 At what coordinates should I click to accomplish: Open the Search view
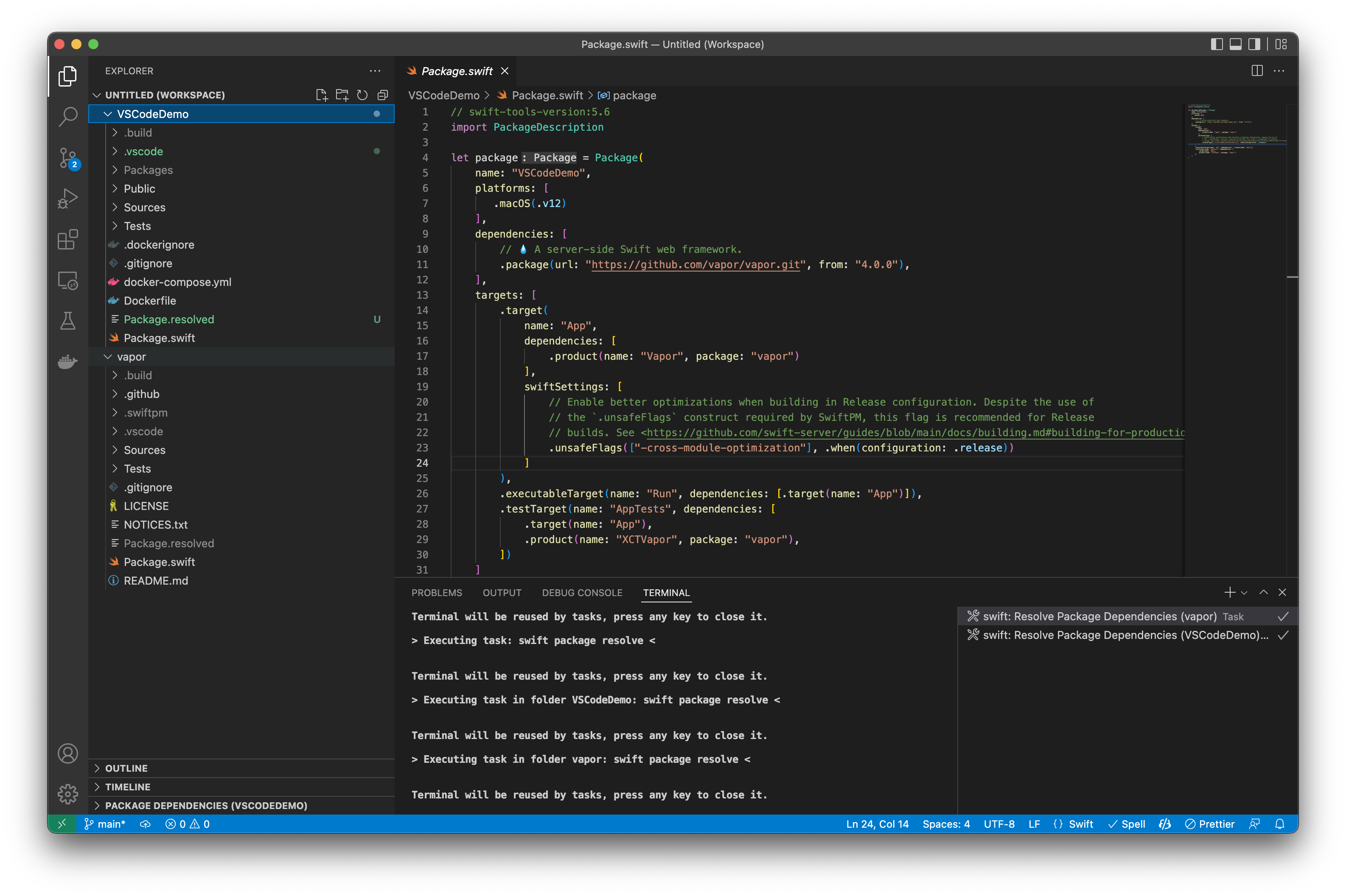coord(67,116)
